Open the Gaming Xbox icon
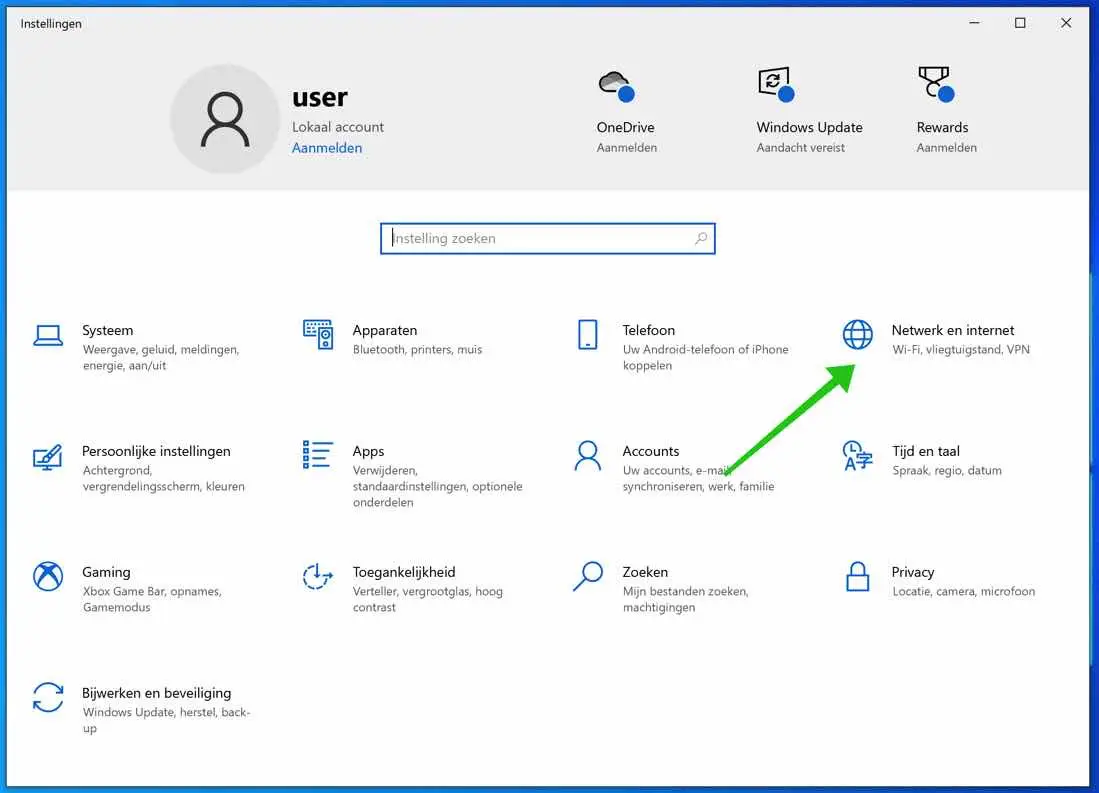This screenshot has height=793, width=1099. (x=48, y=576)
